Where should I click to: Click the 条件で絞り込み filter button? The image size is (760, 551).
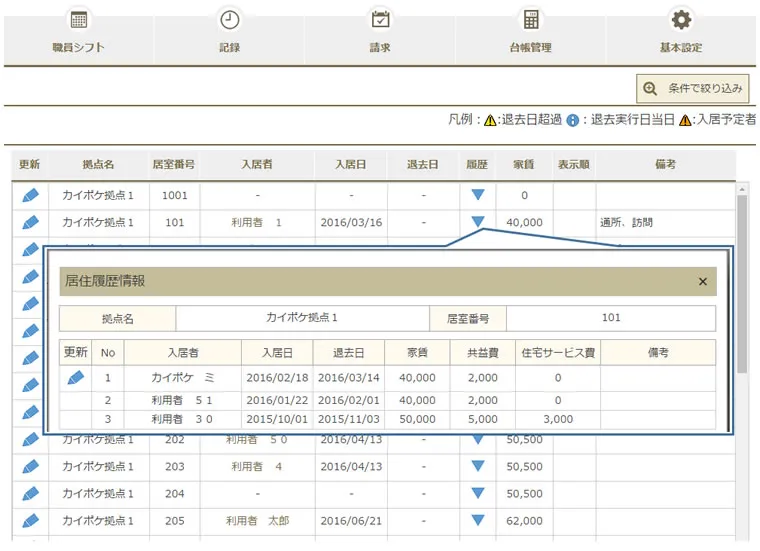693,88
